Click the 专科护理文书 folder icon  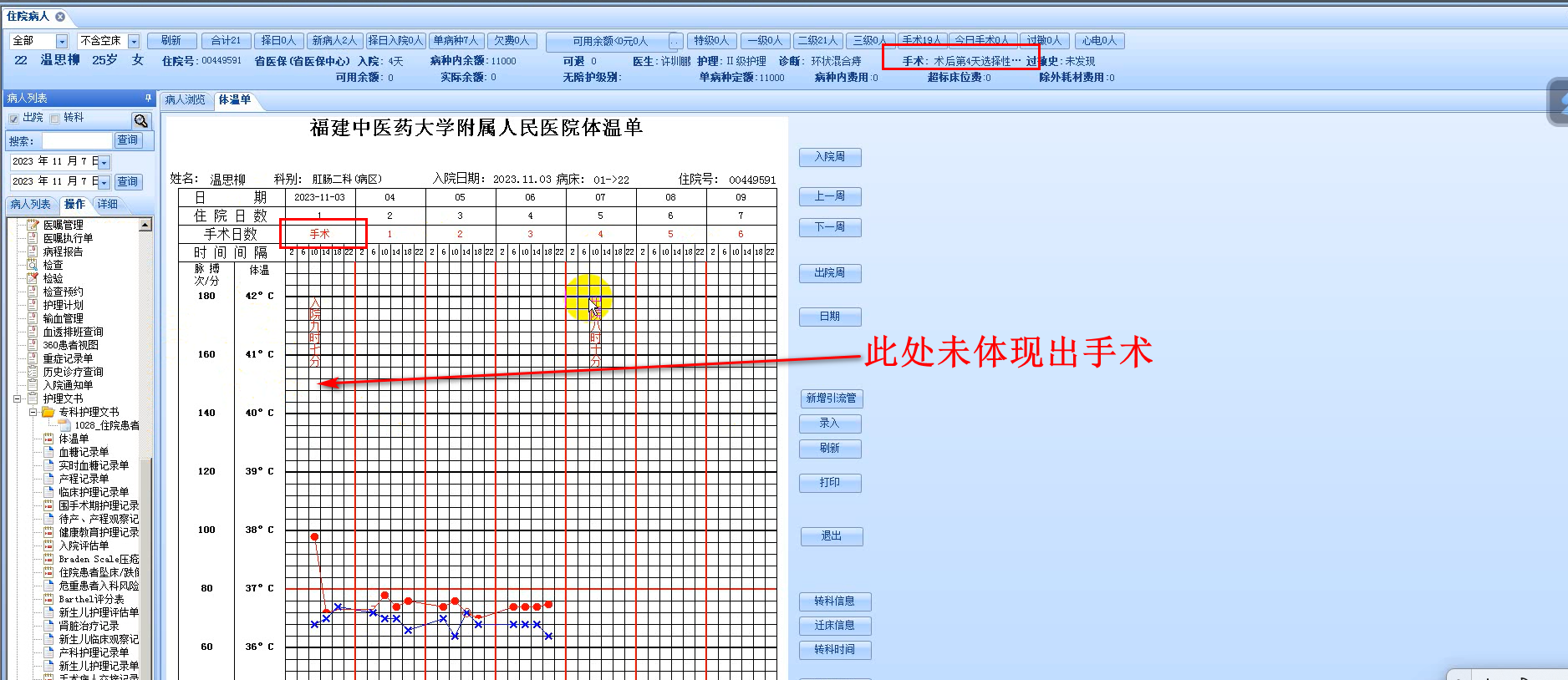coord(48,412)
